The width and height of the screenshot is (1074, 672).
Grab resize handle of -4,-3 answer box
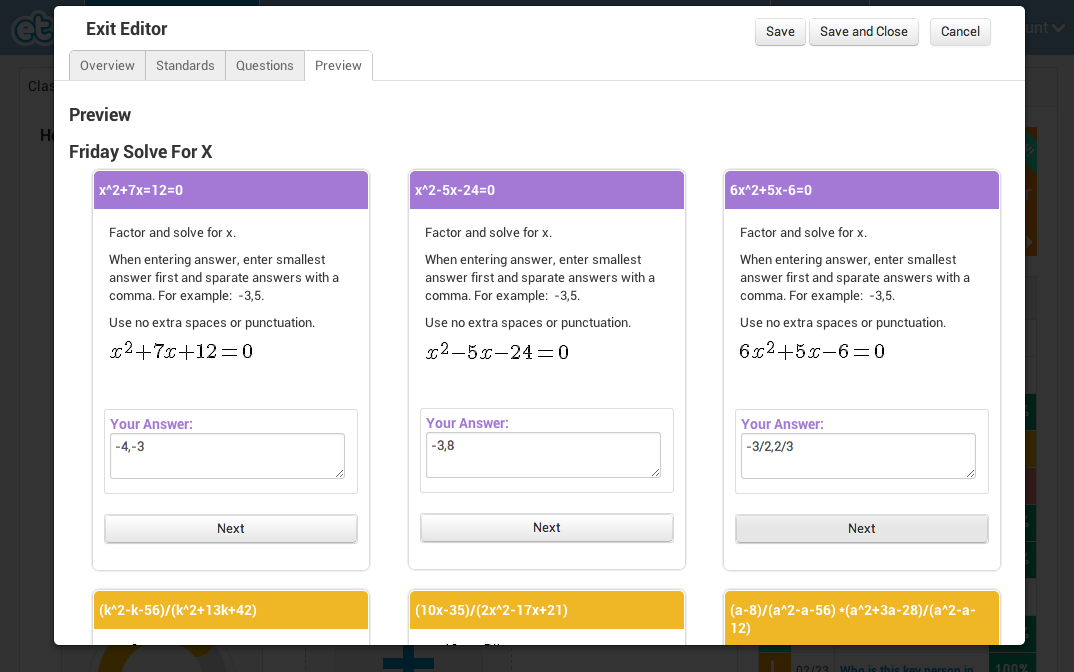[x=339, y=473]
